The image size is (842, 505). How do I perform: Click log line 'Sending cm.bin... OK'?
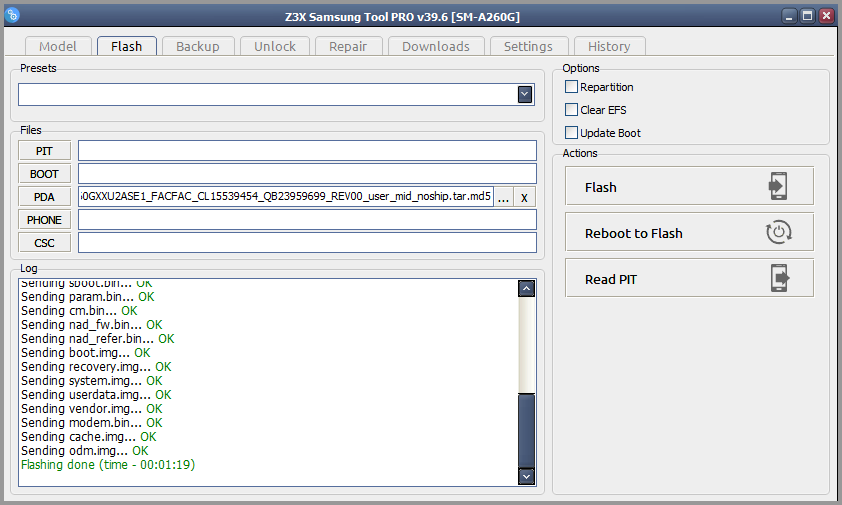pos(79,311)
